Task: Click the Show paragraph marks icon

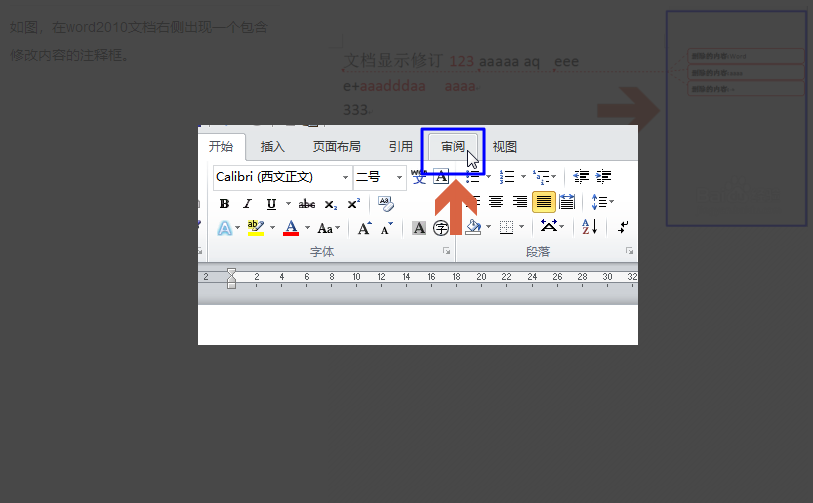Action: (x=623, y=227)
